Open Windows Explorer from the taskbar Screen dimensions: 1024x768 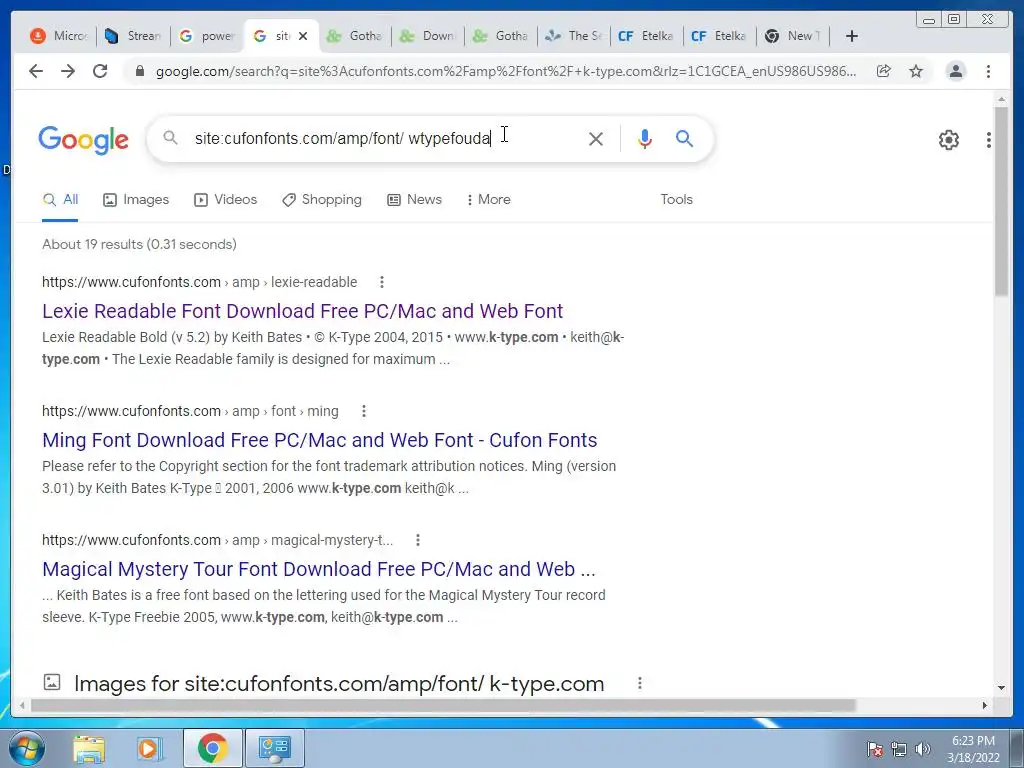[89, 748]
